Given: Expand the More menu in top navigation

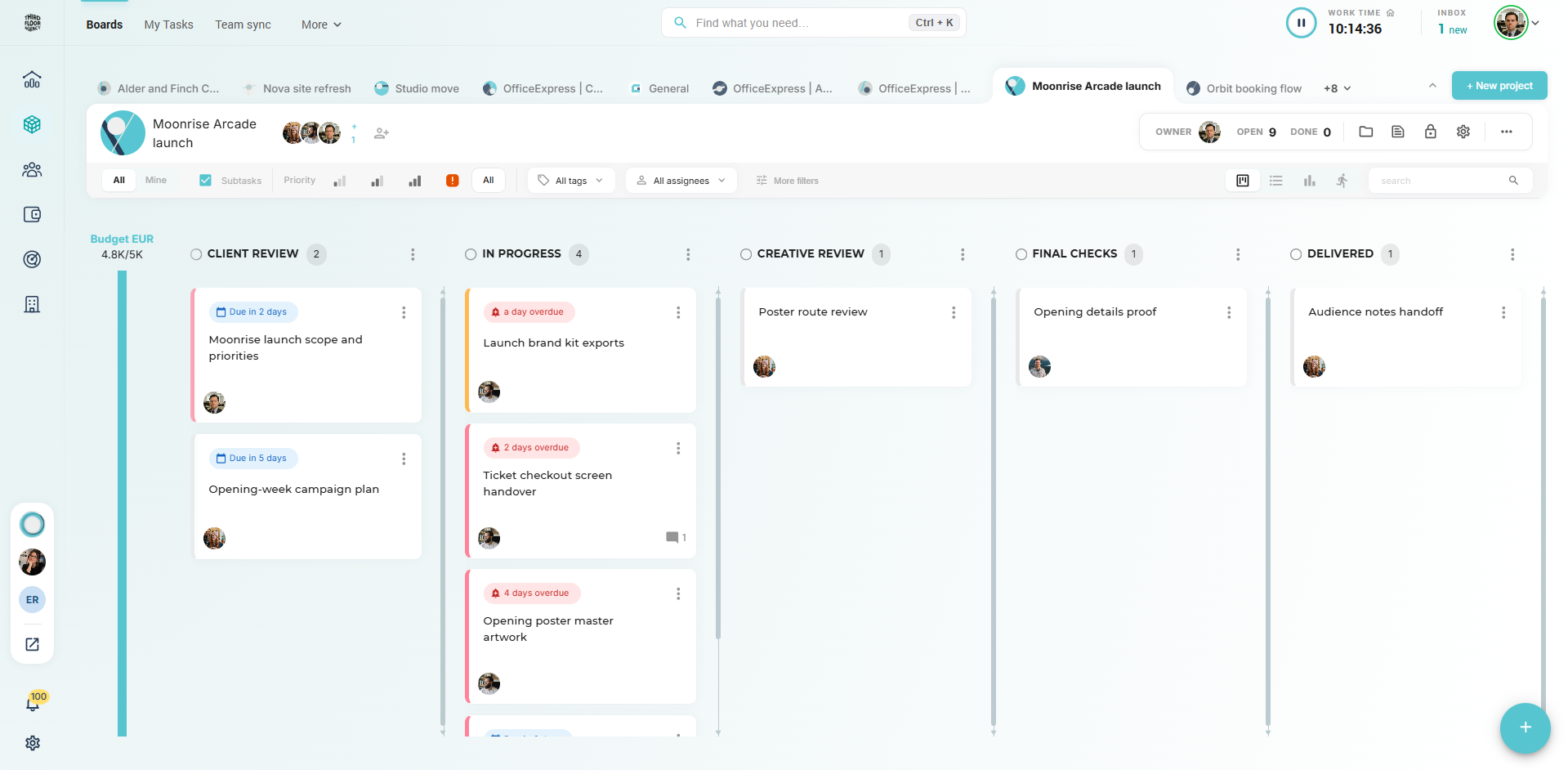Looking at the screenshot, I should pos(321,25).
